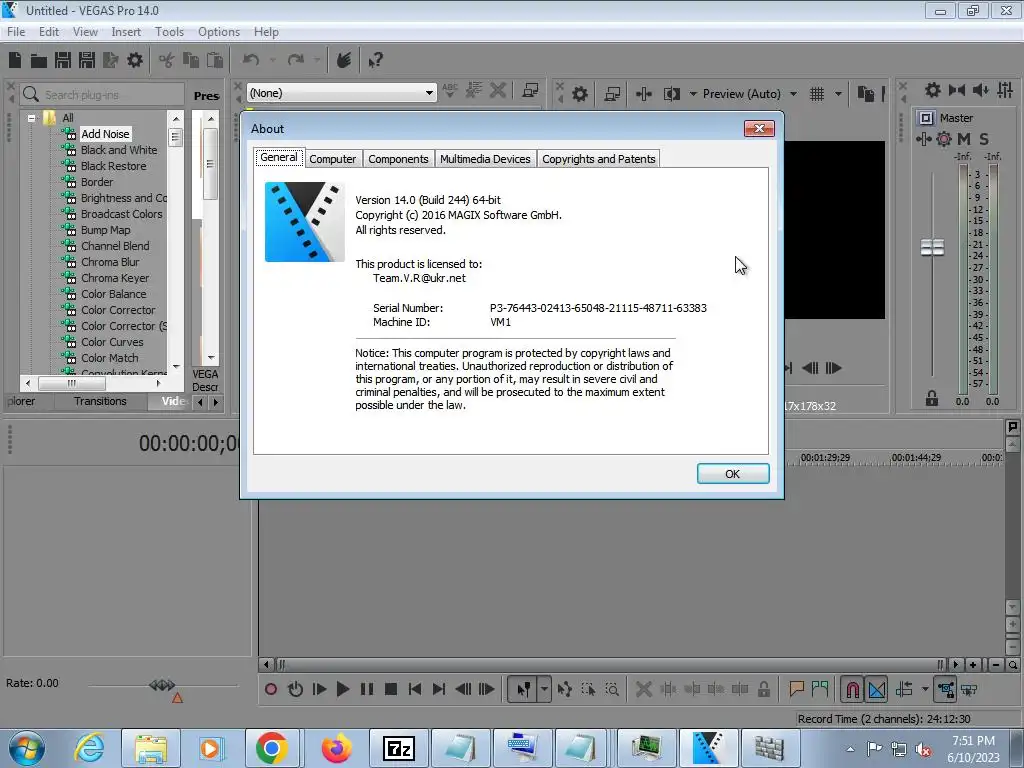Click the Interactive Tutorials icon
This screenshot has width=1024, height=768.
click(x=344, y=60)
